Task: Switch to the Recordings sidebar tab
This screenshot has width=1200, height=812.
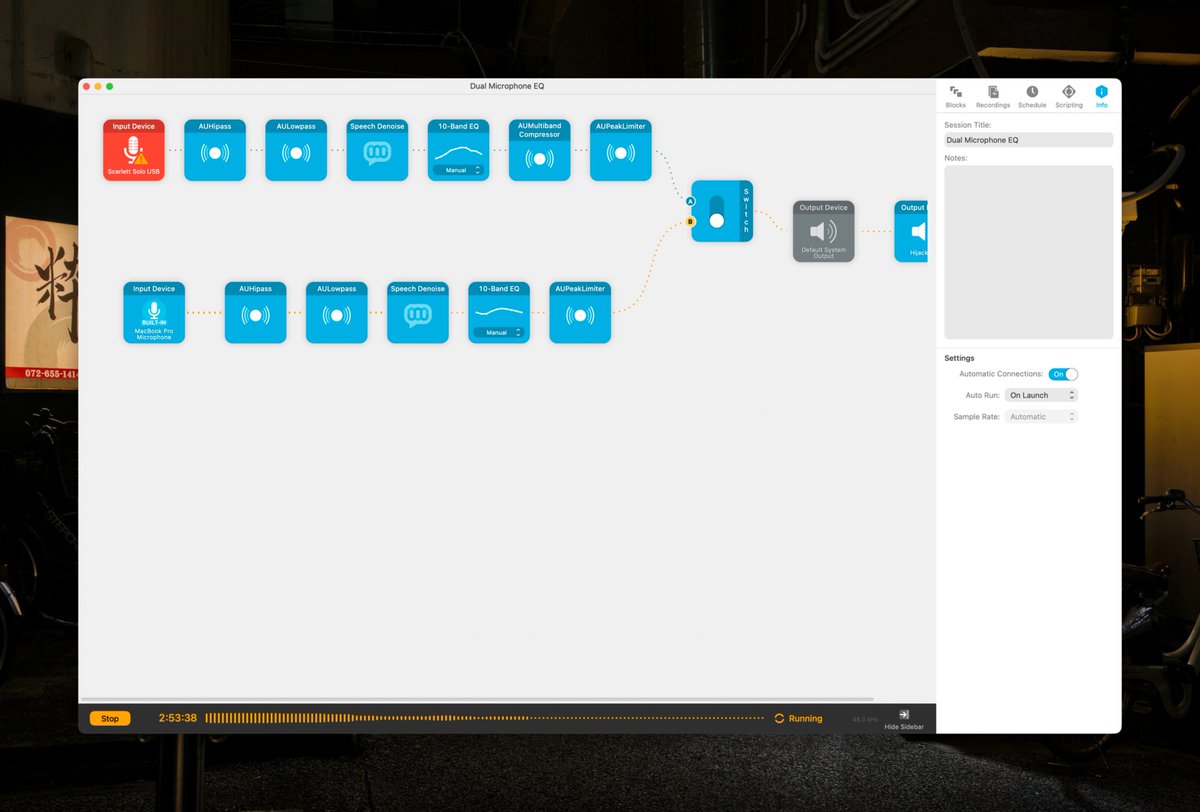Action: click(993, 96)
